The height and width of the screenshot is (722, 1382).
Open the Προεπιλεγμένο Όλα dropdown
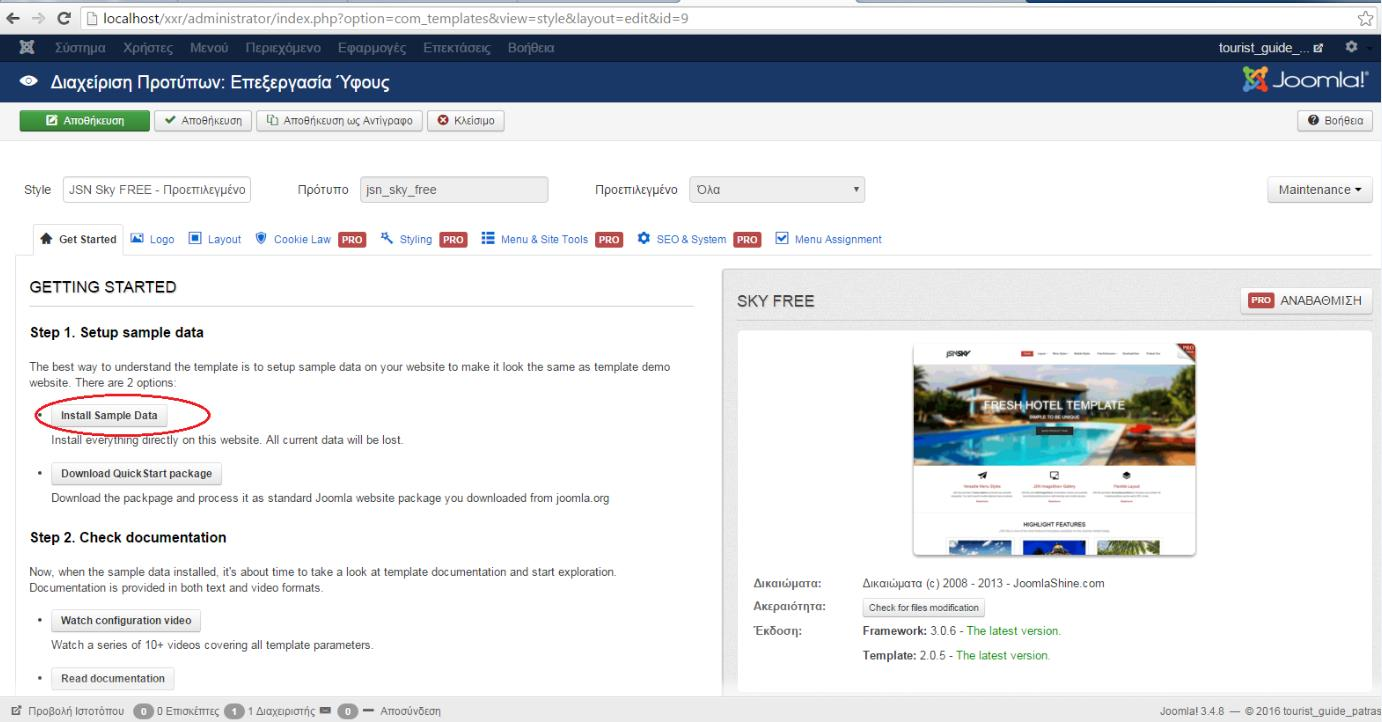coord(777,189)
